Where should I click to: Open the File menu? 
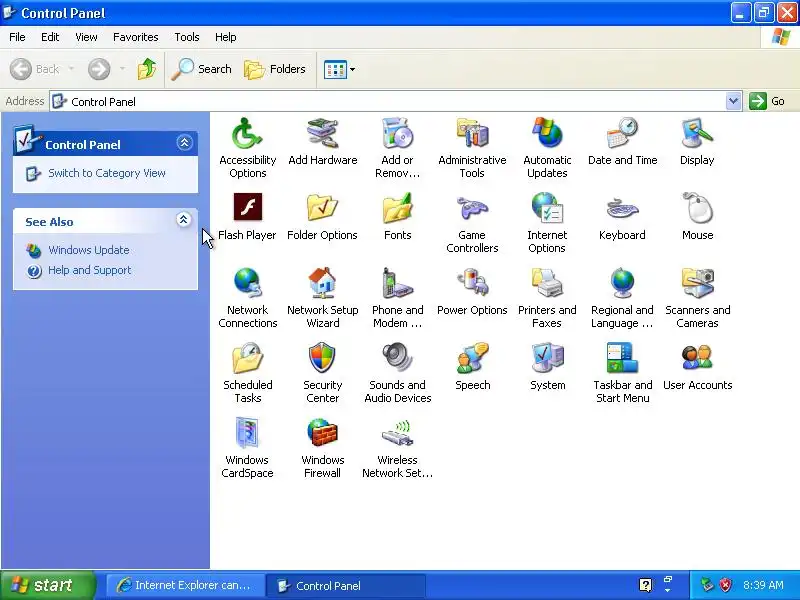(17, 37)
